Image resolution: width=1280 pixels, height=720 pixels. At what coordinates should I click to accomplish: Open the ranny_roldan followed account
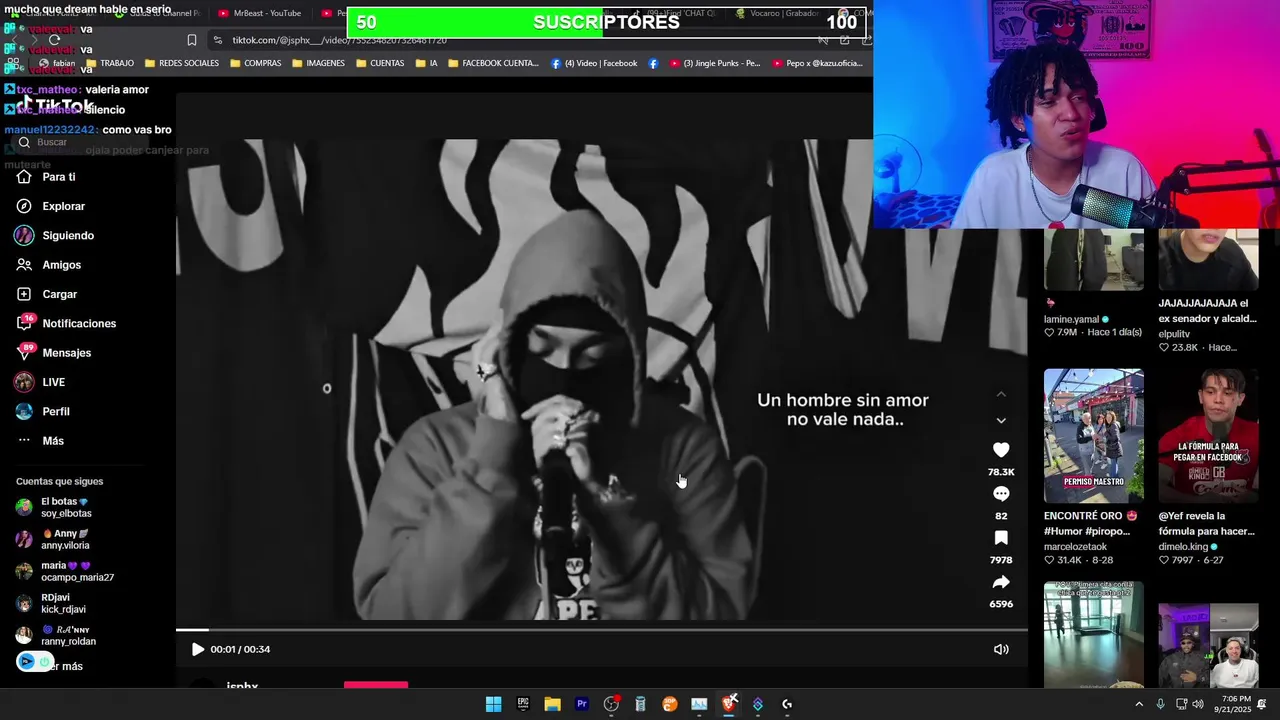(56, 636)
